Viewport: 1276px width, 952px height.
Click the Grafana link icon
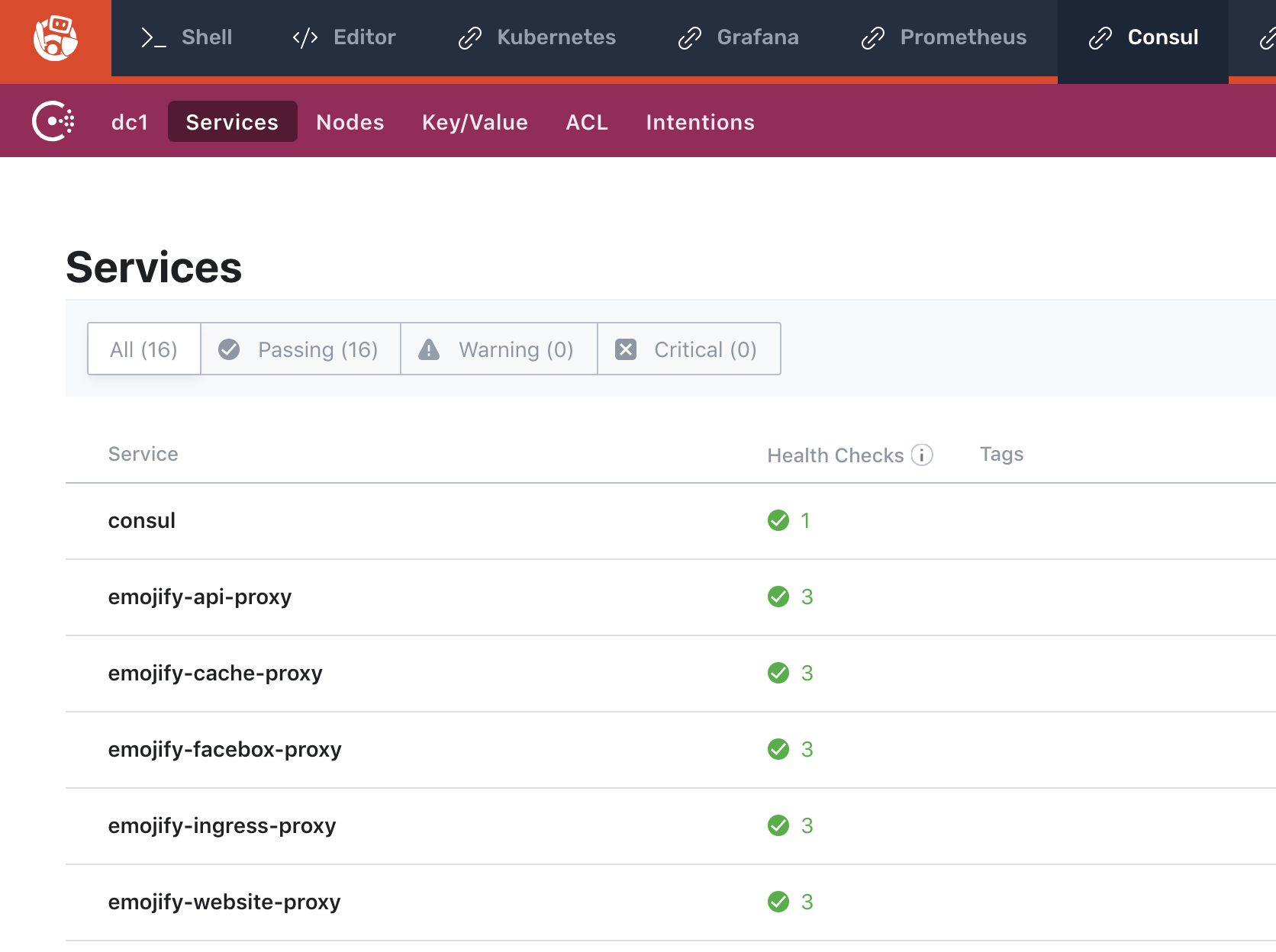tap(690, 37)
